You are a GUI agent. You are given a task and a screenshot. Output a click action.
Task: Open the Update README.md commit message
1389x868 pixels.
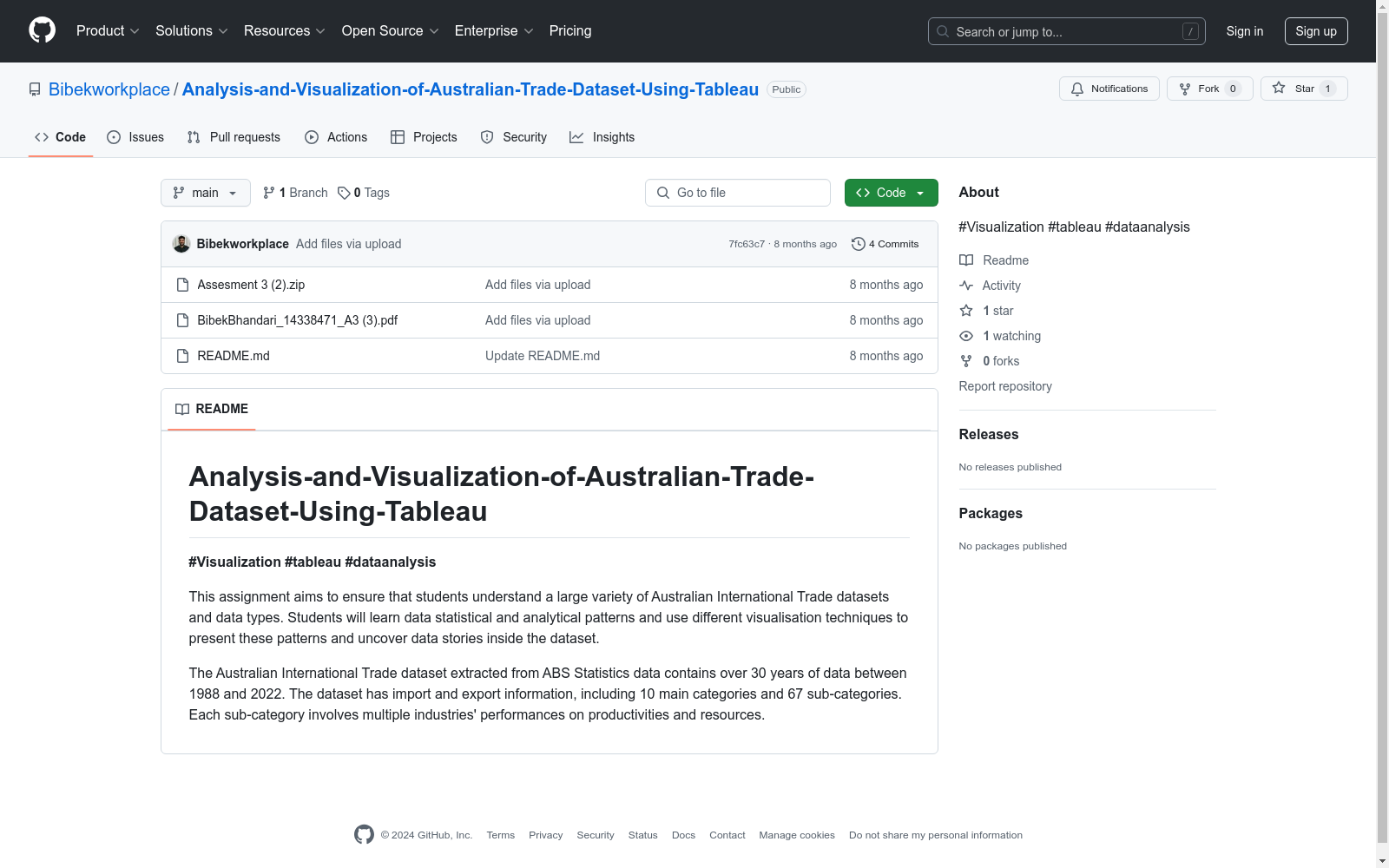tap(543, 356)
